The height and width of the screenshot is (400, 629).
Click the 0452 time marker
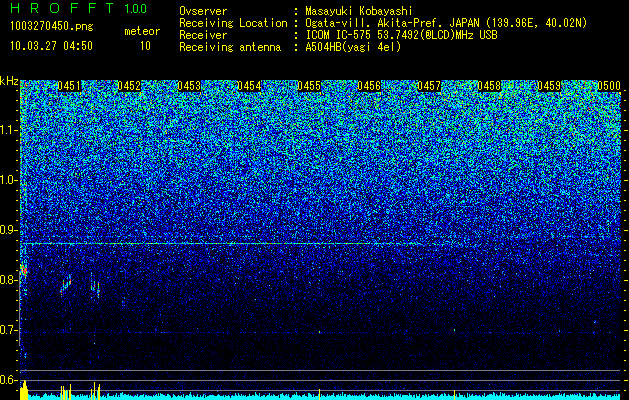(129, 86)
